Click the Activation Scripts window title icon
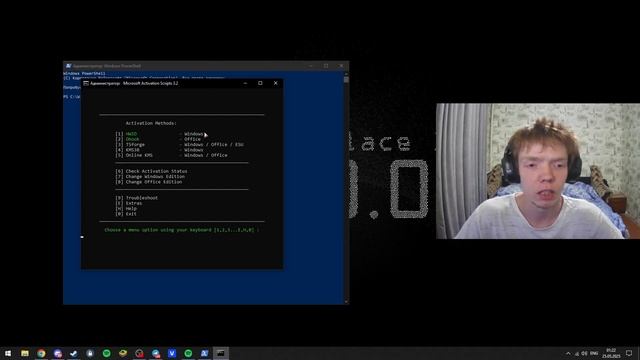 pyautogui.click(x=86, y=83)
